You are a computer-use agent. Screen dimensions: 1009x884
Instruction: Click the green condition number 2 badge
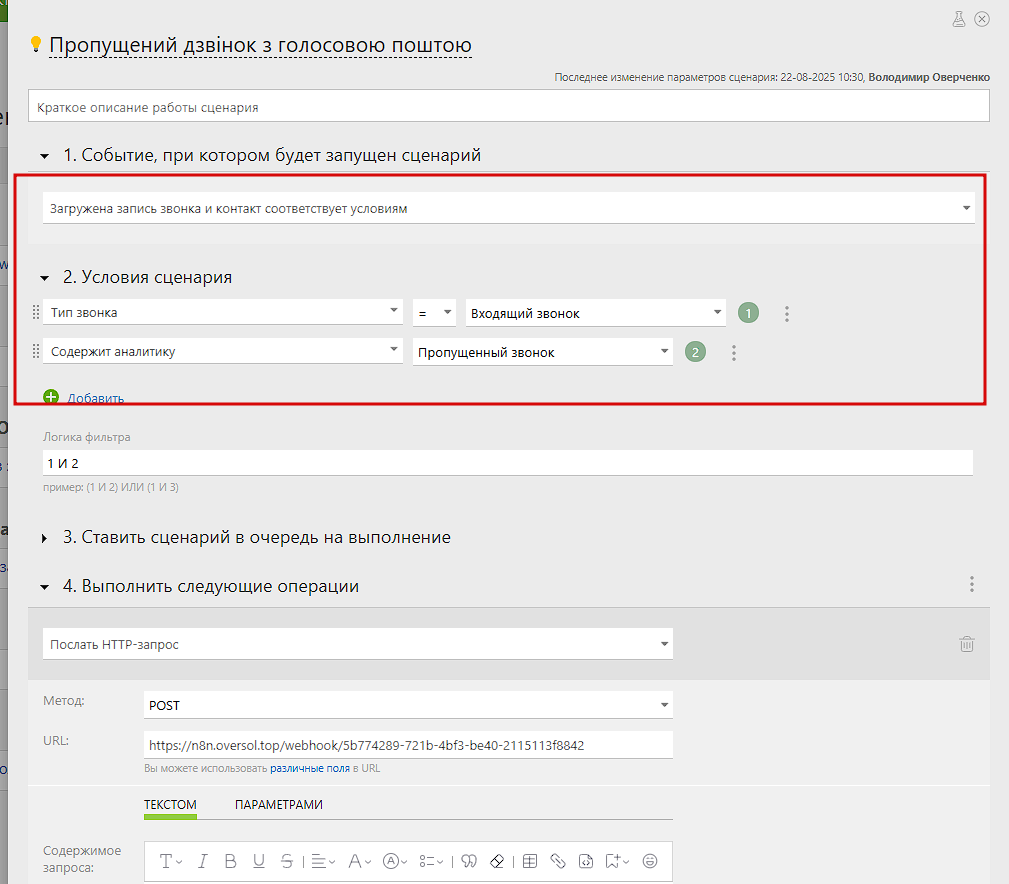pos(695,352)
